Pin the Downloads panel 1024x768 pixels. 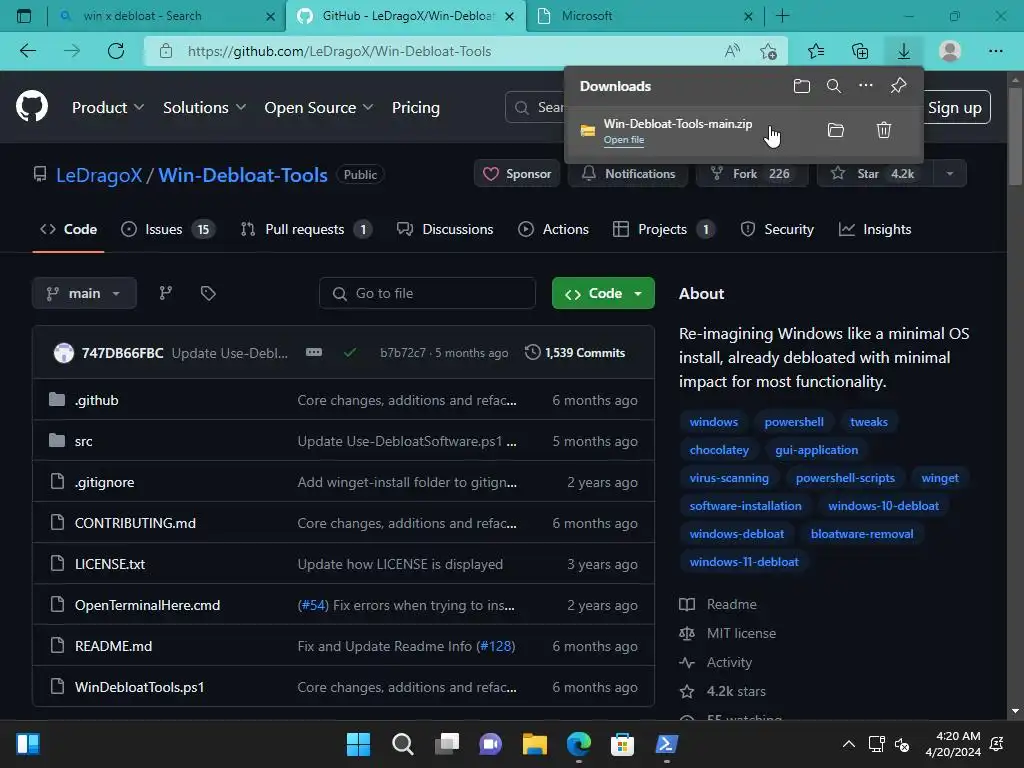pyautogui.click(x=898, y=86)
